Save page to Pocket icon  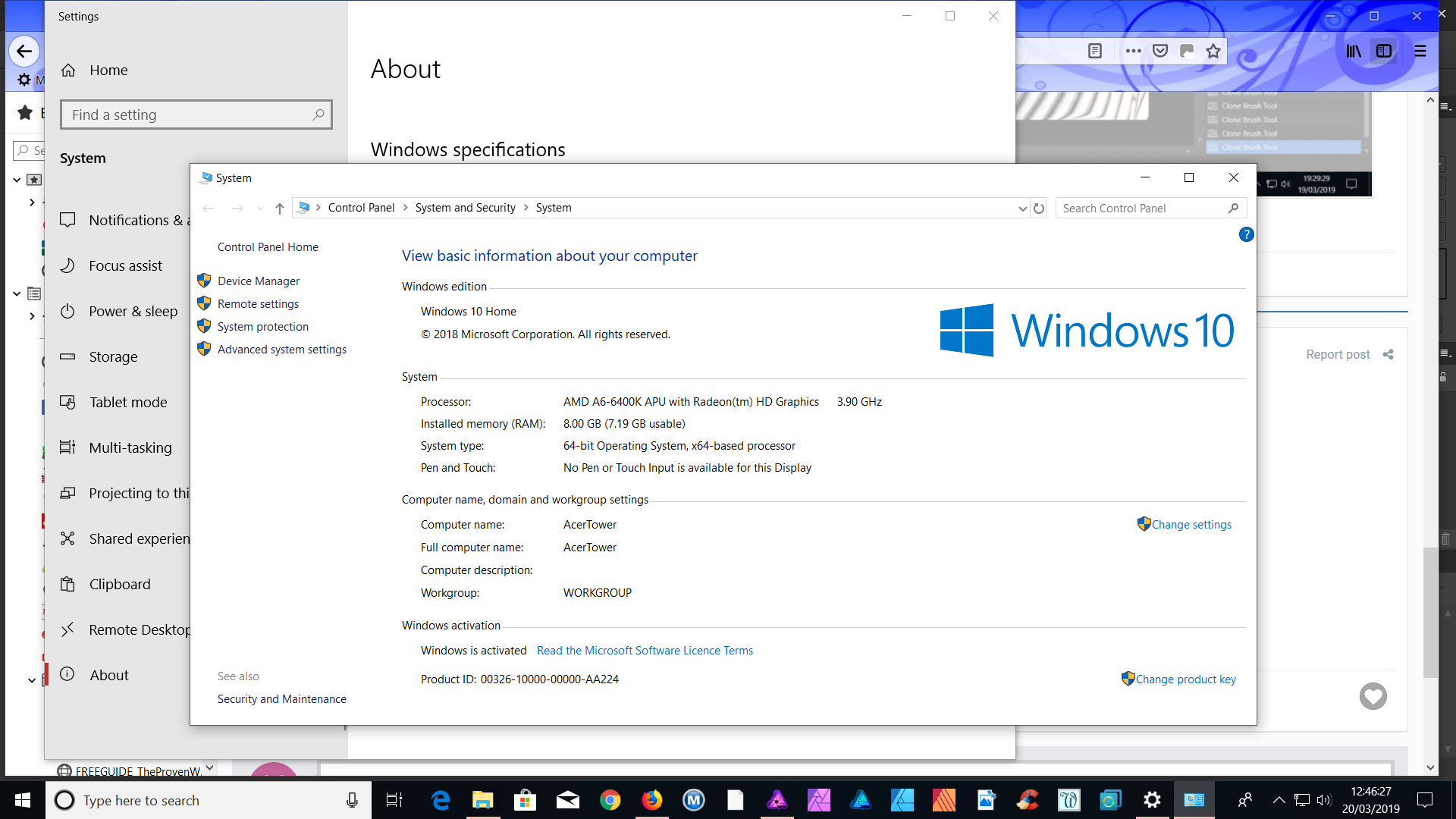[x=1159, y=51]
